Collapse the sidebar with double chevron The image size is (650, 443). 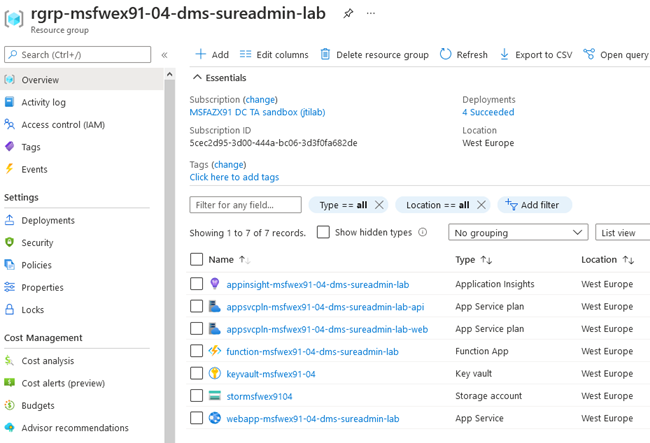click(x=164, y=55)
